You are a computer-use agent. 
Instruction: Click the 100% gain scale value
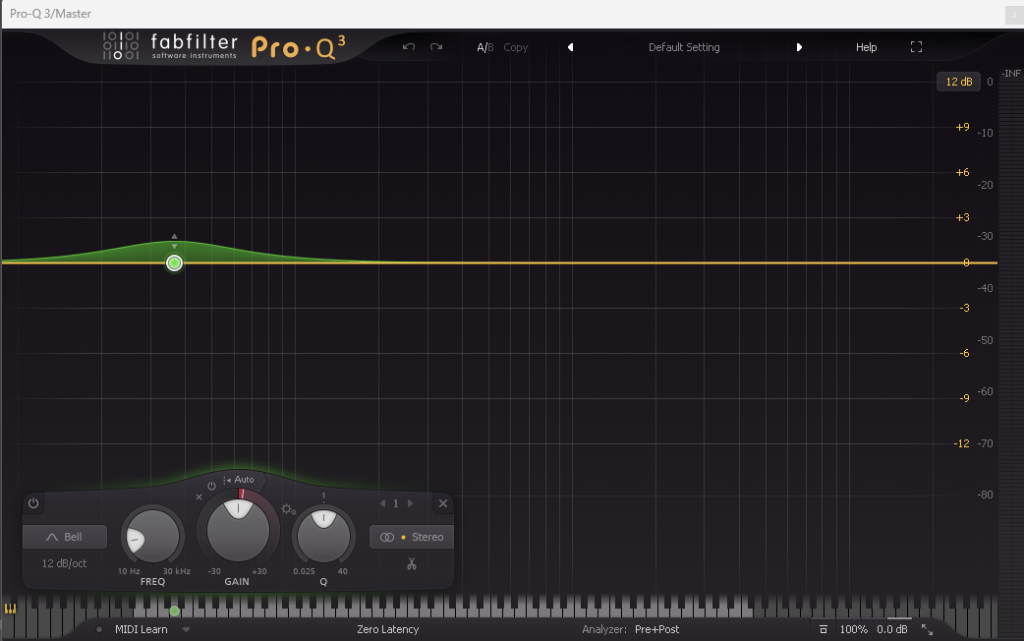point(854,629)
